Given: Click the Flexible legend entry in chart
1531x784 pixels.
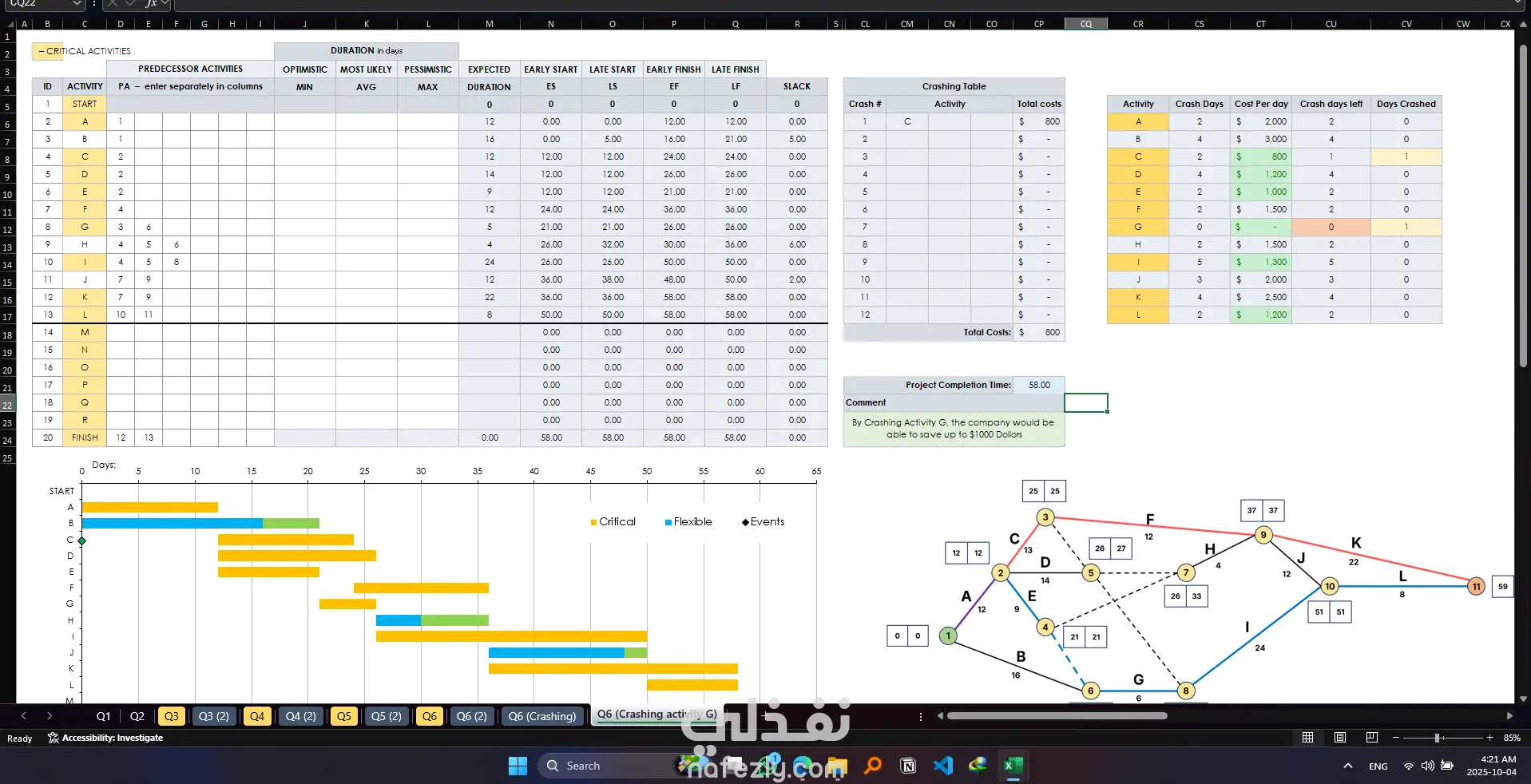Looking at the screenshot, I should click(688, 522).
